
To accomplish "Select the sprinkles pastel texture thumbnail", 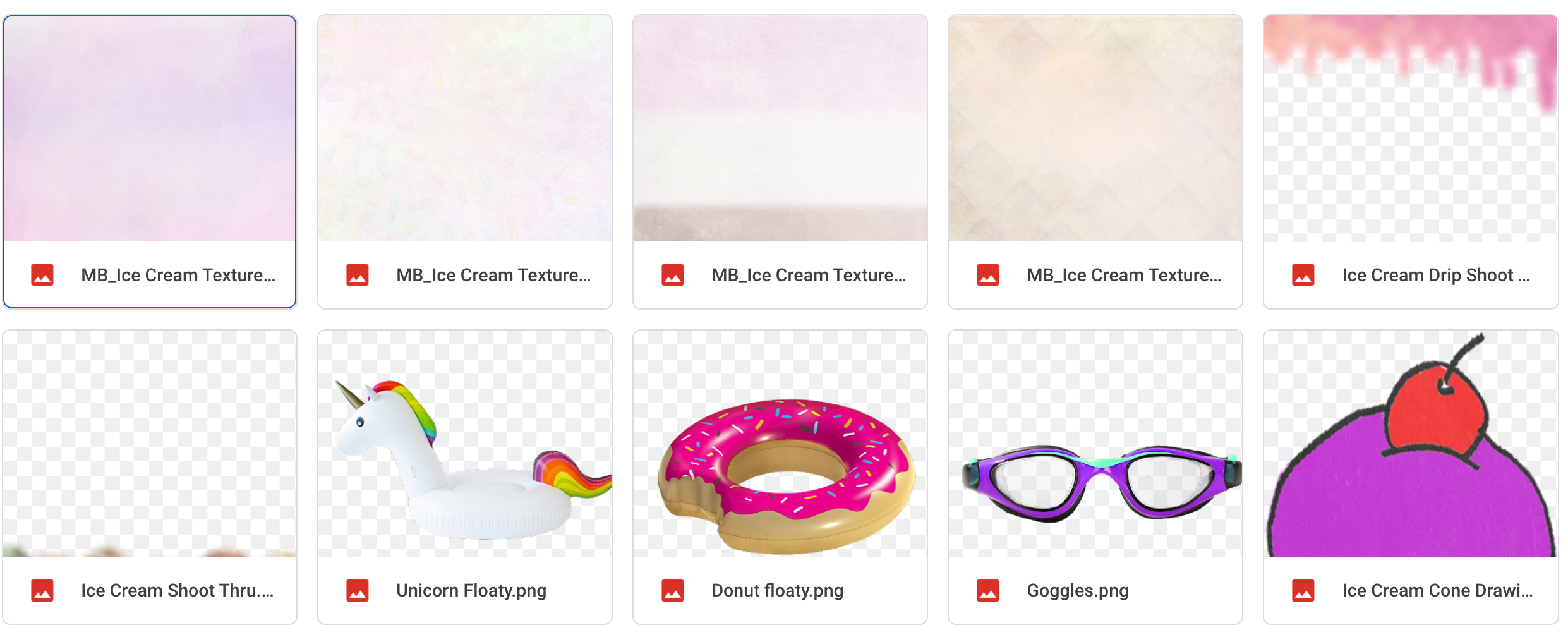I will click(465, 128).
